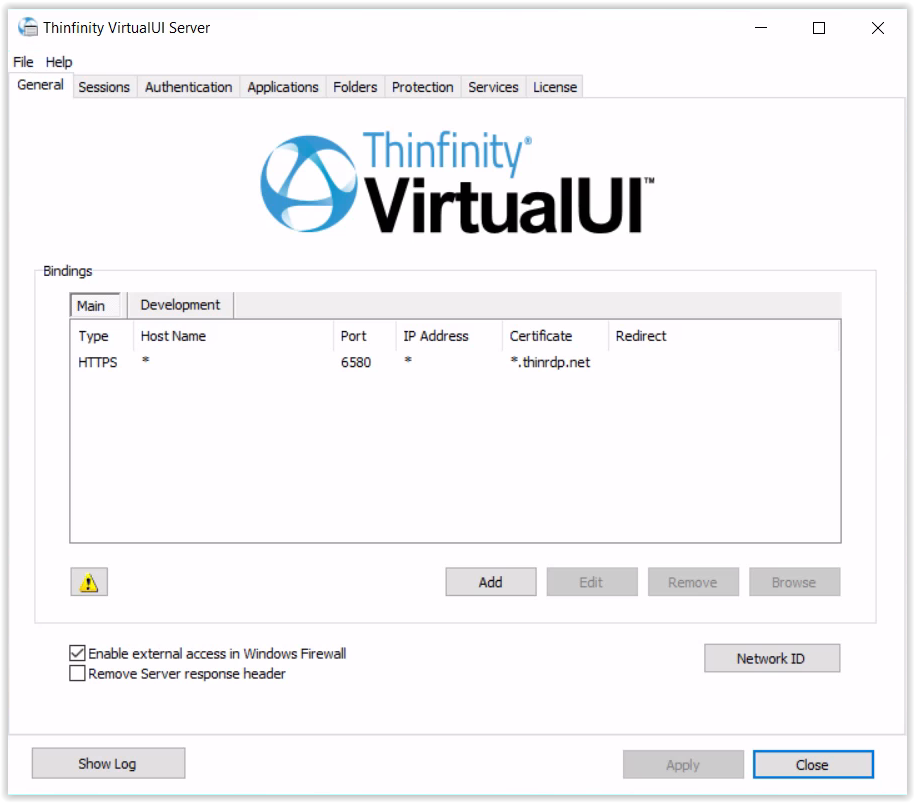
Task: Select the Development bindings tab
Action: [180, 305]
